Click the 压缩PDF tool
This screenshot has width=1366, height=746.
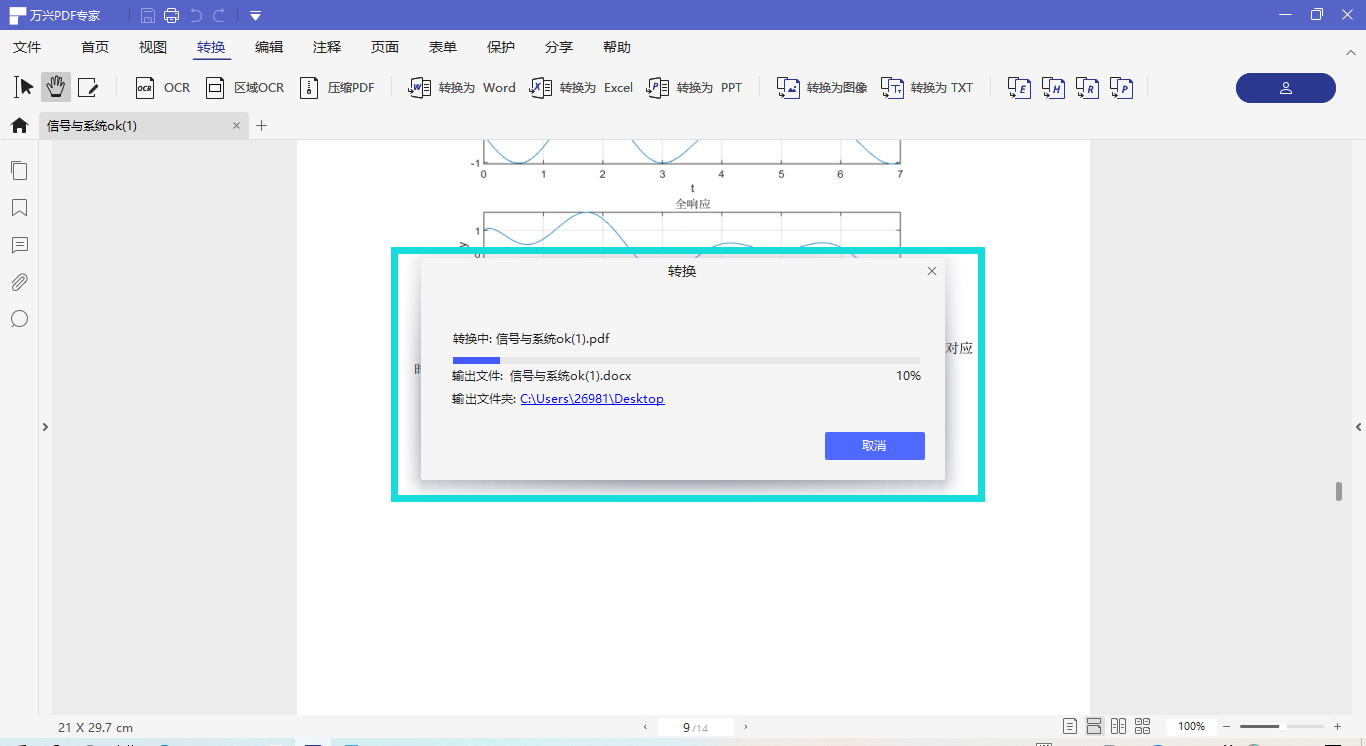click(x=337, y=88)
